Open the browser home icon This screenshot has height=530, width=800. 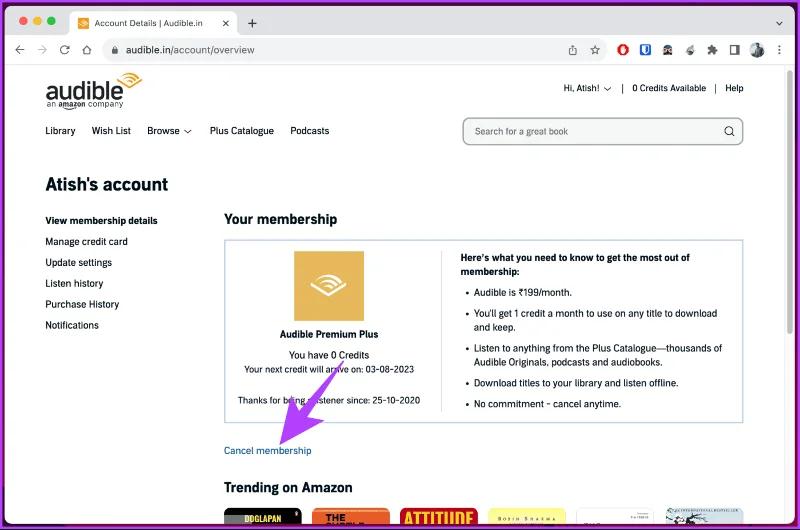click(x=87, y=50)
